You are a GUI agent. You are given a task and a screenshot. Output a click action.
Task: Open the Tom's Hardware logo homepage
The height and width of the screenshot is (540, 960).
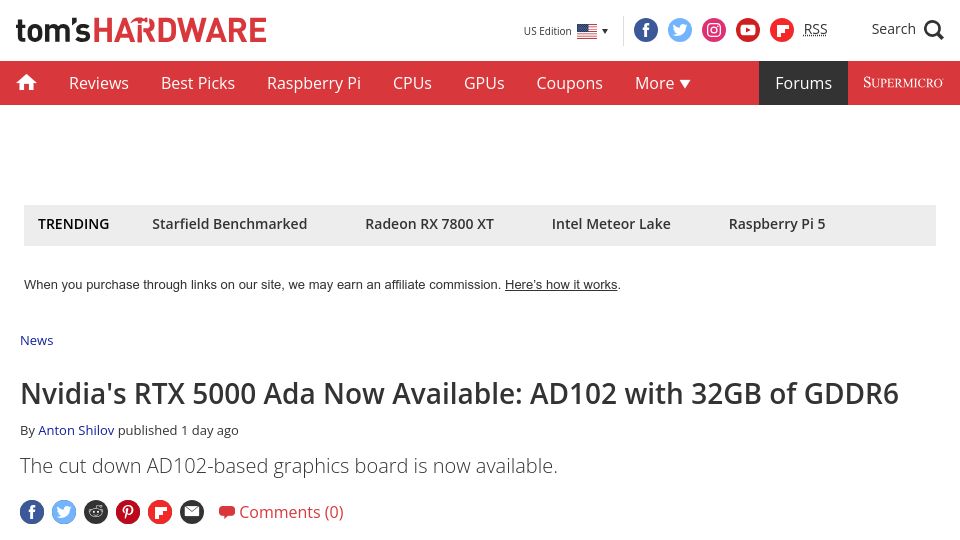click(141, 31)
